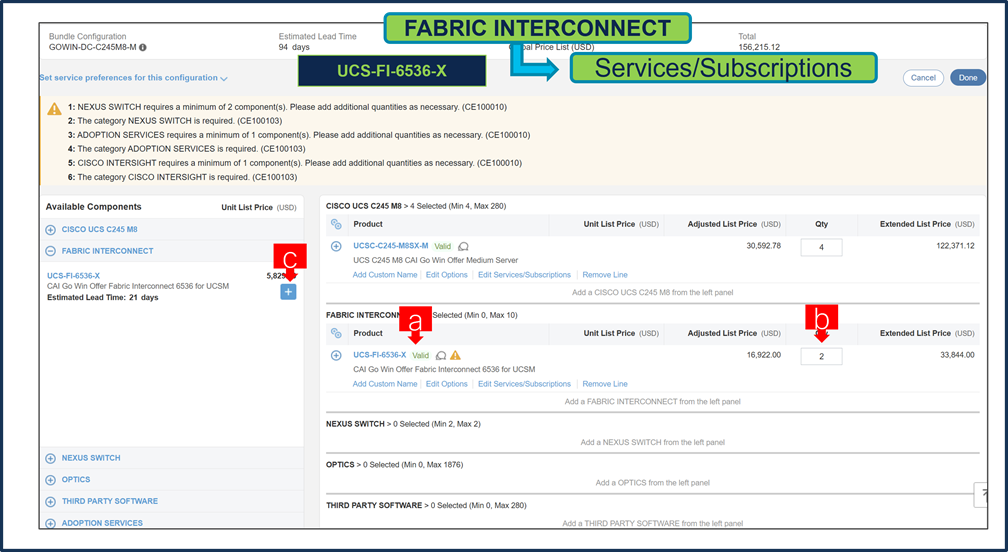This screenshot has height=552, width=1008.
Task: Click scroll-to-top button at right edge
Action: 981,495
